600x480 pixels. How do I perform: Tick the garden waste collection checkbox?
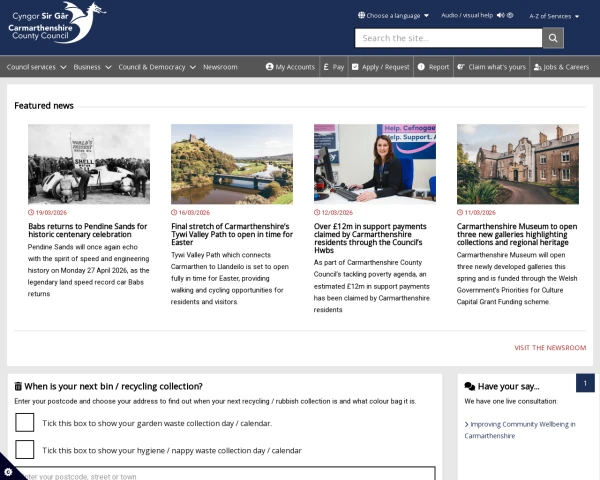pos(25,423)
